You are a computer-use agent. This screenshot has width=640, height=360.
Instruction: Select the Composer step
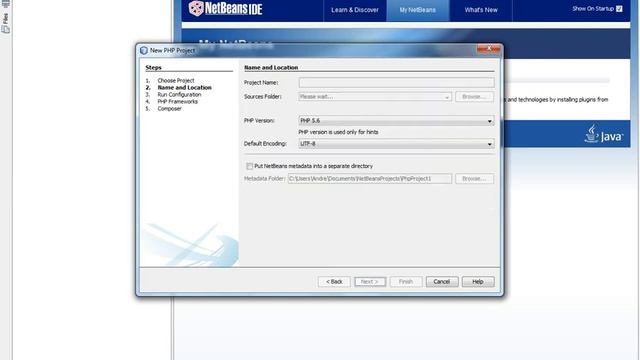click(x=169, y=109)
